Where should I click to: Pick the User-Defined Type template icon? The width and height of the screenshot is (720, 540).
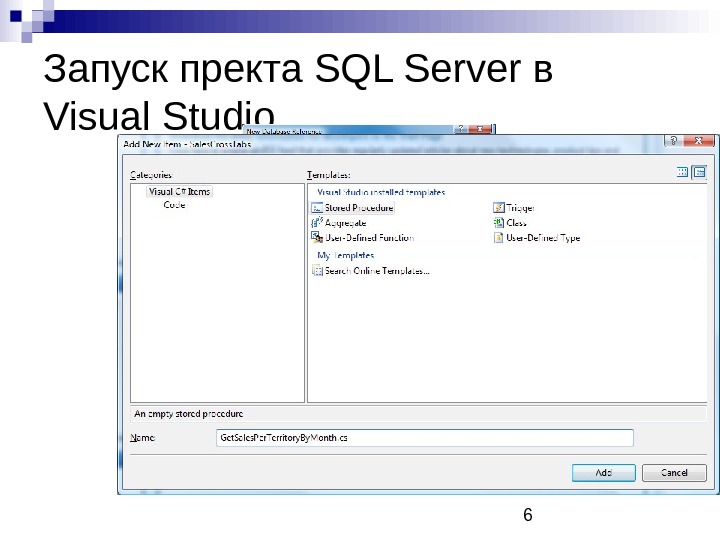(x=499, y=237)
